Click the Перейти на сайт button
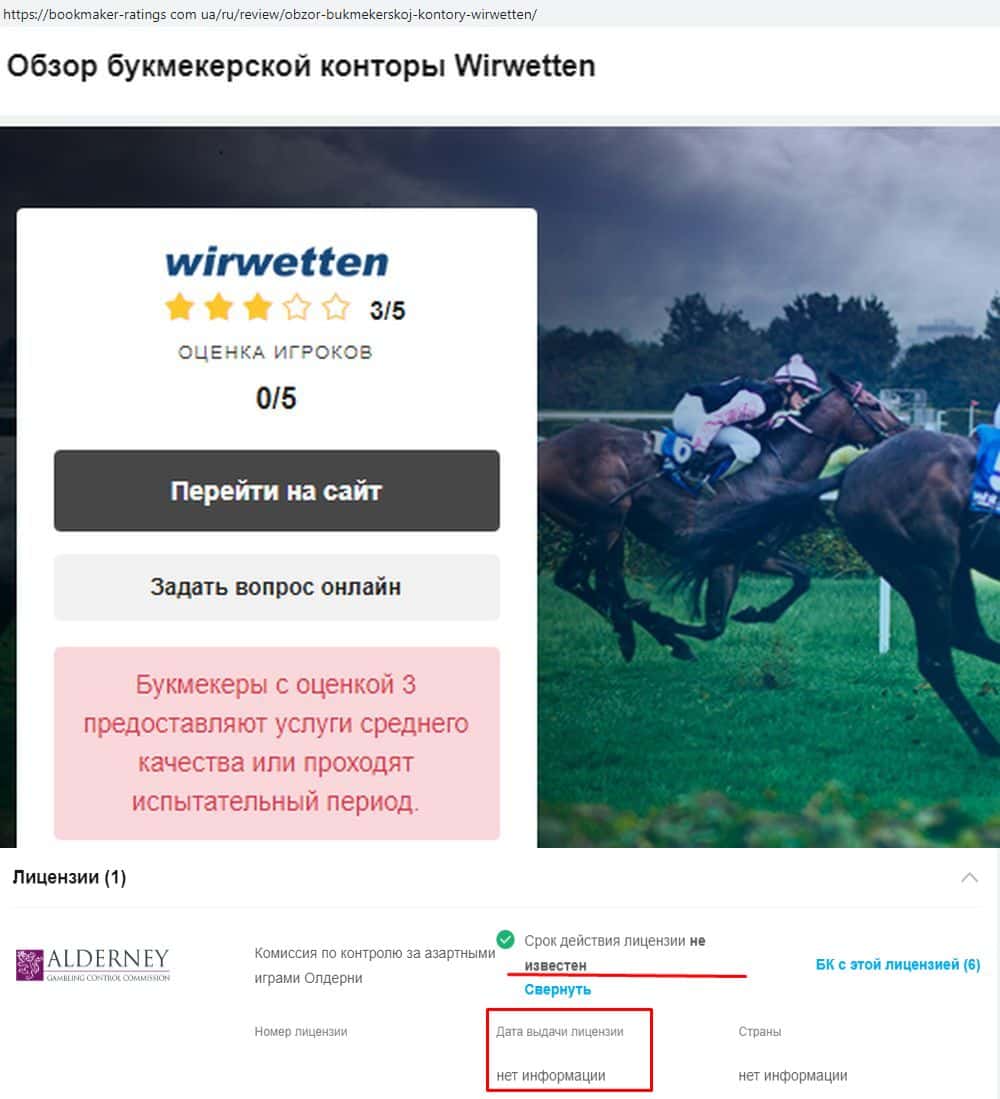The image size is (1000, 1099). pos(277,491)
